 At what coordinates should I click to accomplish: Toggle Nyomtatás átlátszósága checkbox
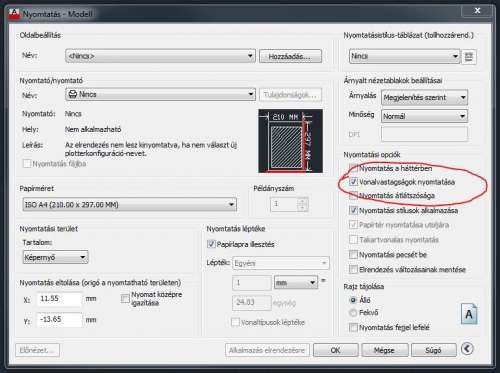(x=353, y=195)
